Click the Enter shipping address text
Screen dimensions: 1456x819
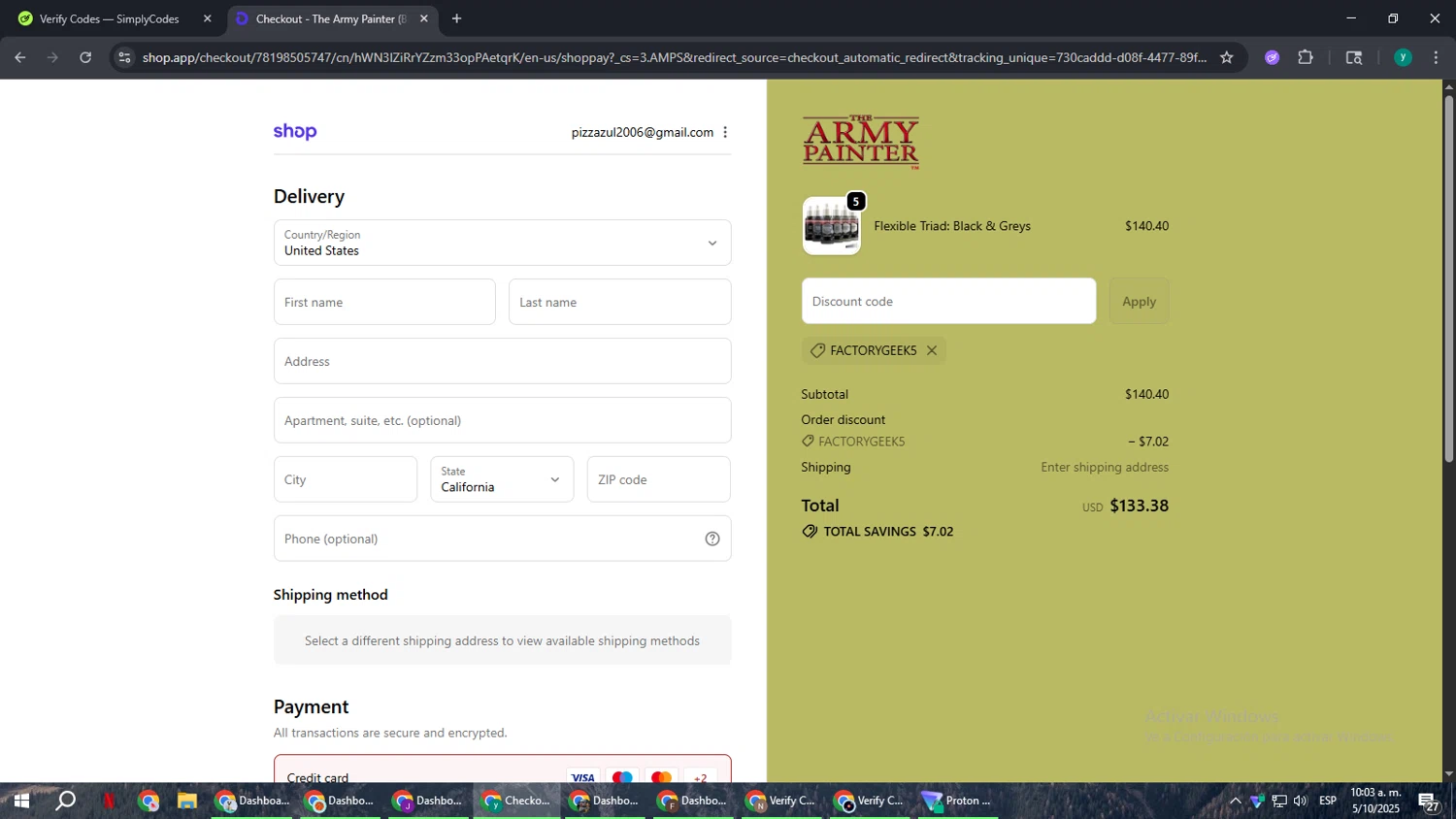[x=1105, y=467]
